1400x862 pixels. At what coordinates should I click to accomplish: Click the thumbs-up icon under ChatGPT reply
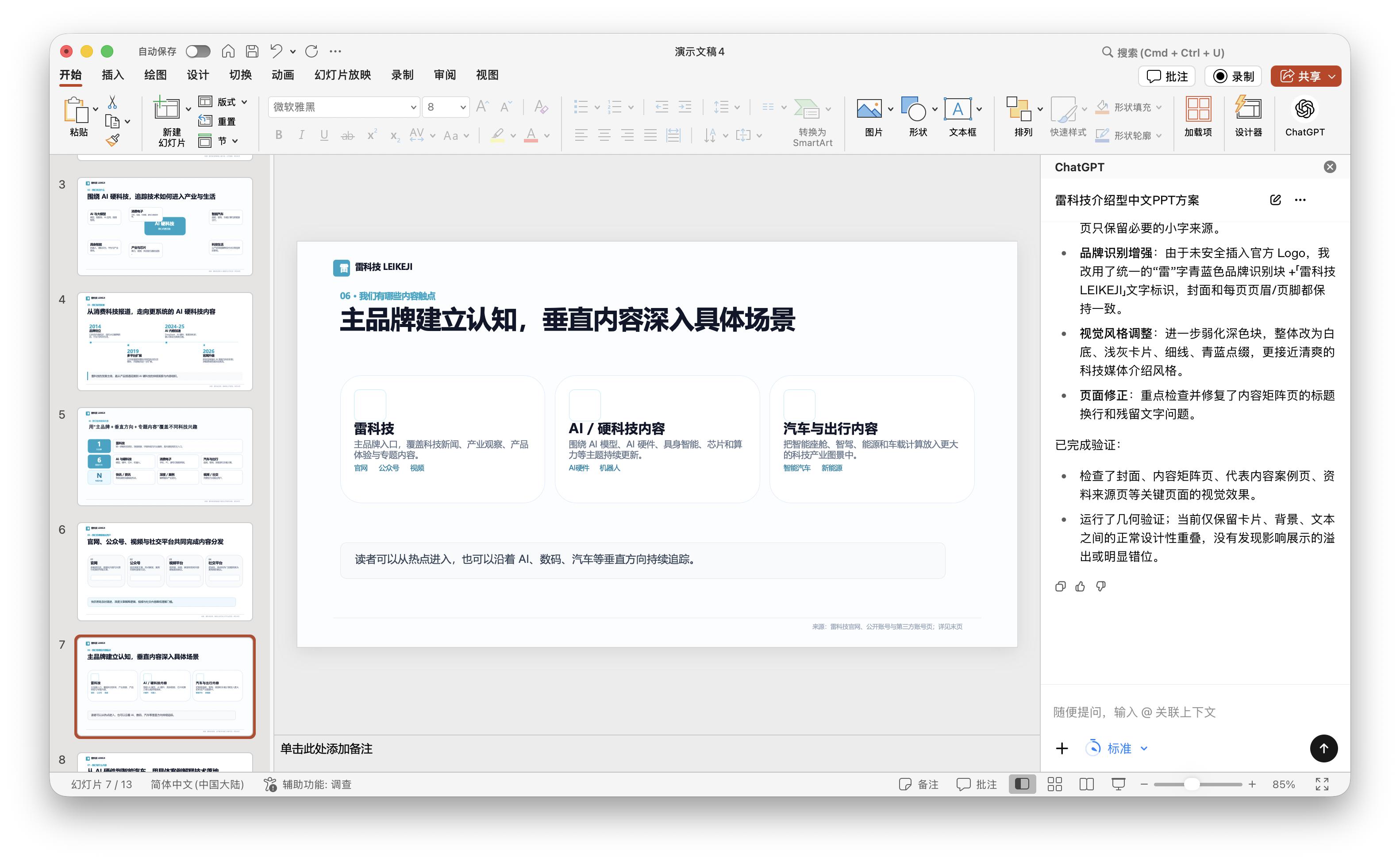click(x=1080, y=586)
